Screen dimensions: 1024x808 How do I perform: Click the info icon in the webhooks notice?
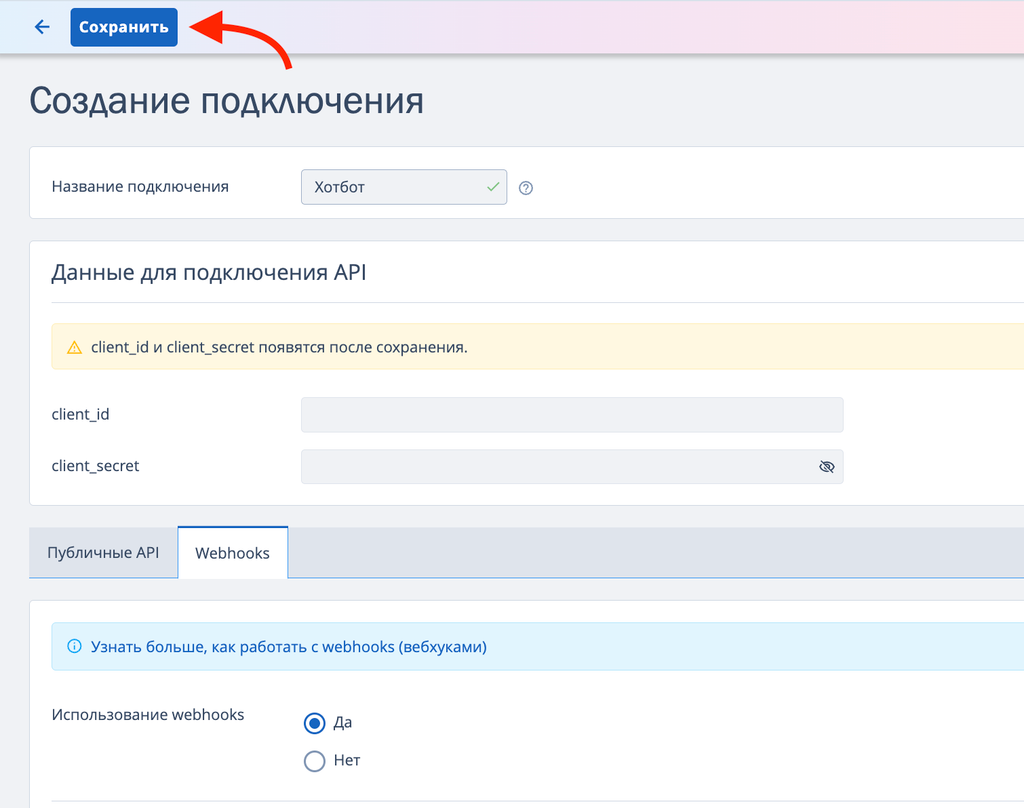tap(74, 646)
